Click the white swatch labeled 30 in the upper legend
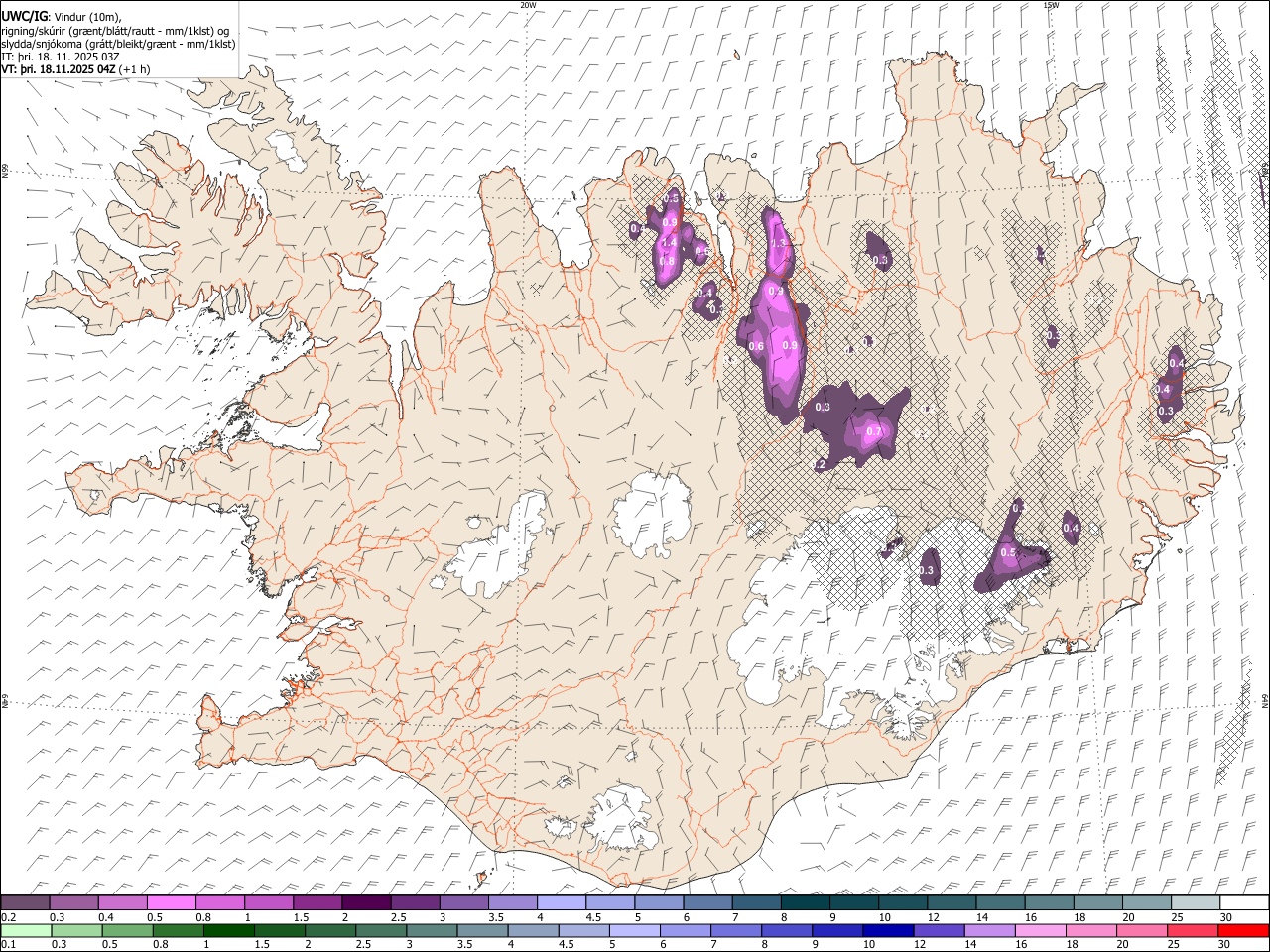Screen dimensions: 1270x952 1245,903
